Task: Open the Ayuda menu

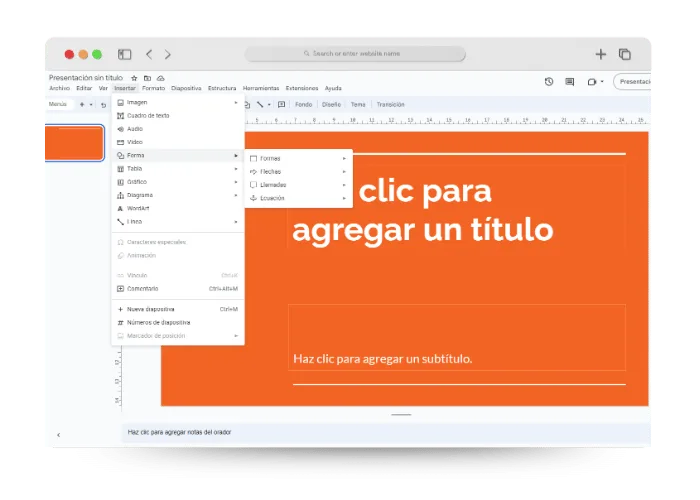Action: (x=333, y=88)
